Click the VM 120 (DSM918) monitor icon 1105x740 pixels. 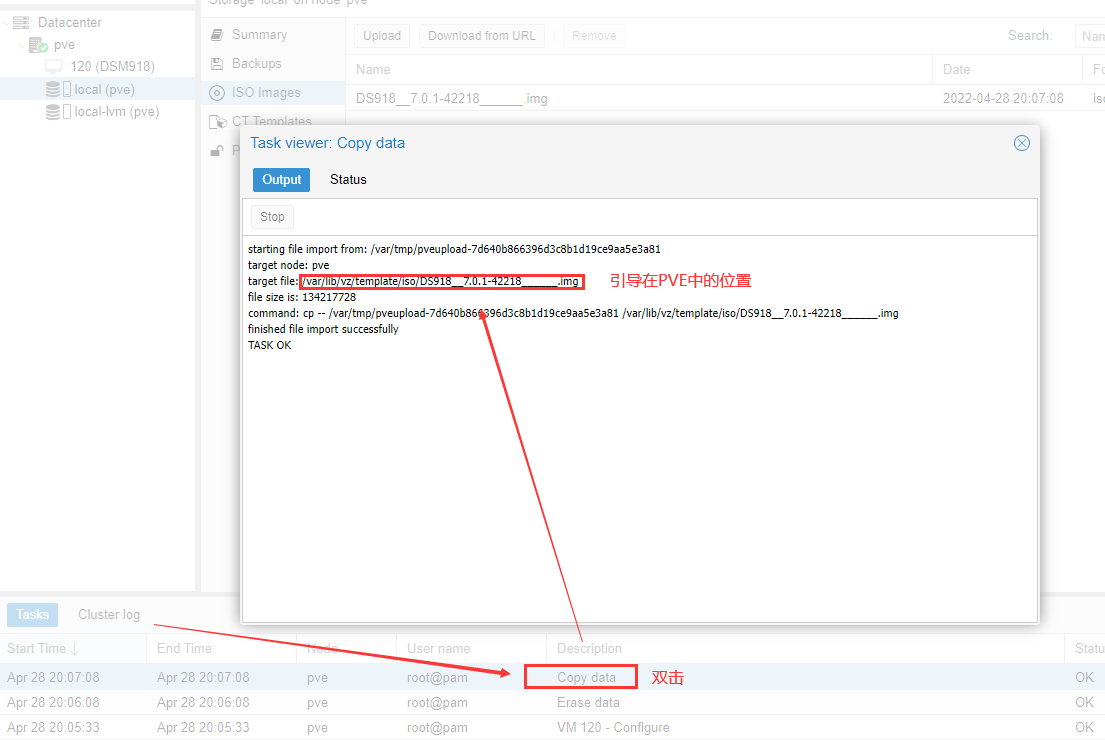point(54,67)
